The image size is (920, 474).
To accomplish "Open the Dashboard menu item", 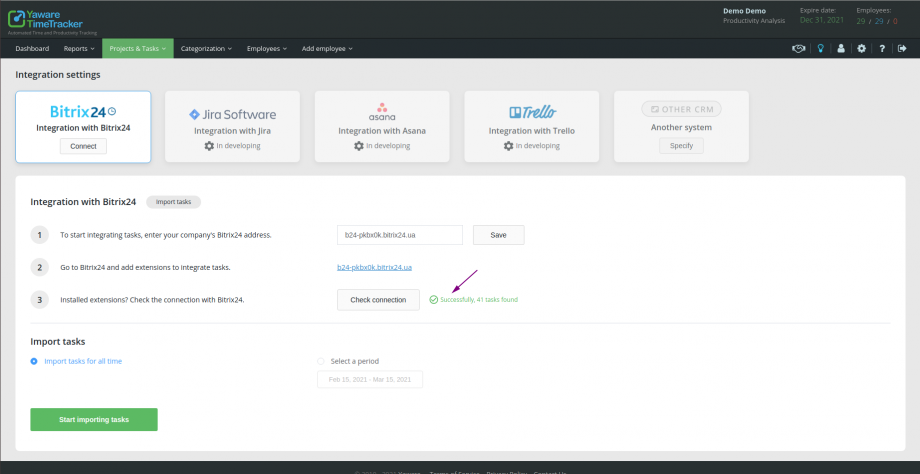I will [x=32, y=49].
